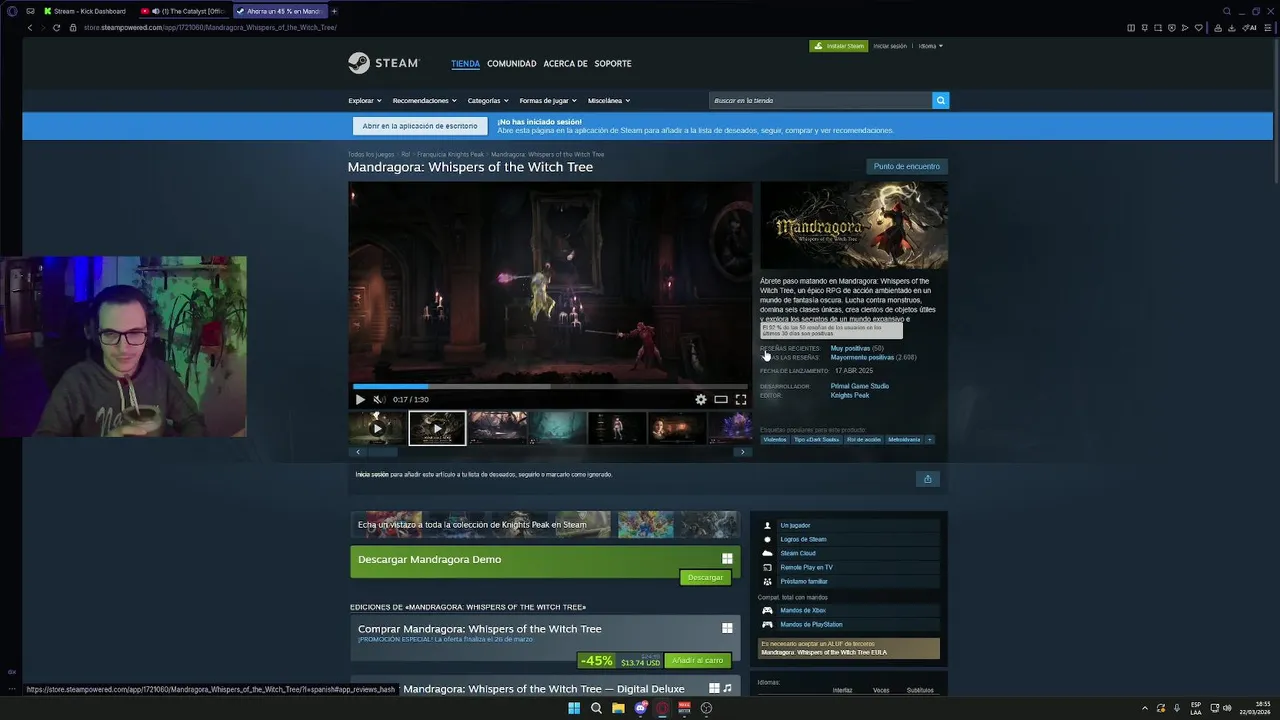The width and height of the screenshot is (1280, 720).
Task: Open the idioma language dropdown
Action: click(930, 46)
